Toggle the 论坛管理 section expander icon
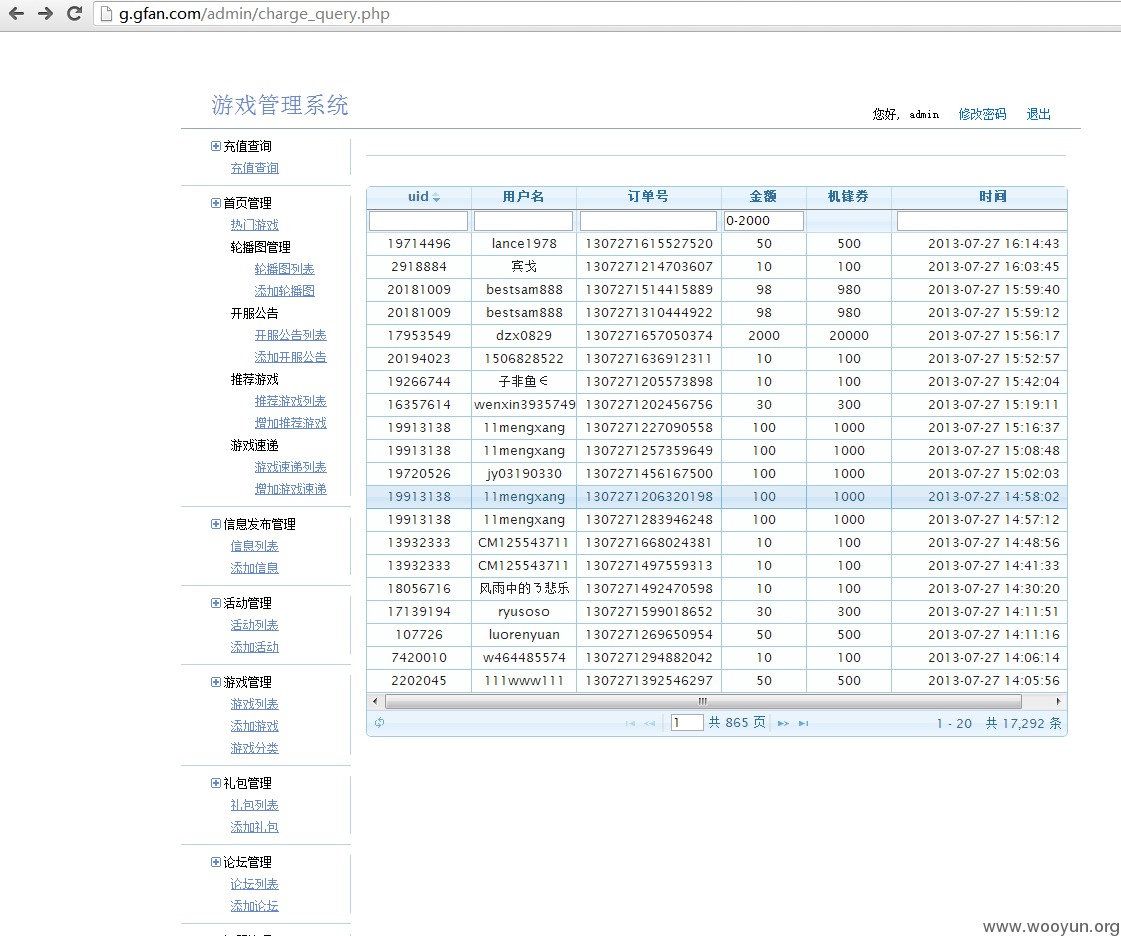 [215, 862]
